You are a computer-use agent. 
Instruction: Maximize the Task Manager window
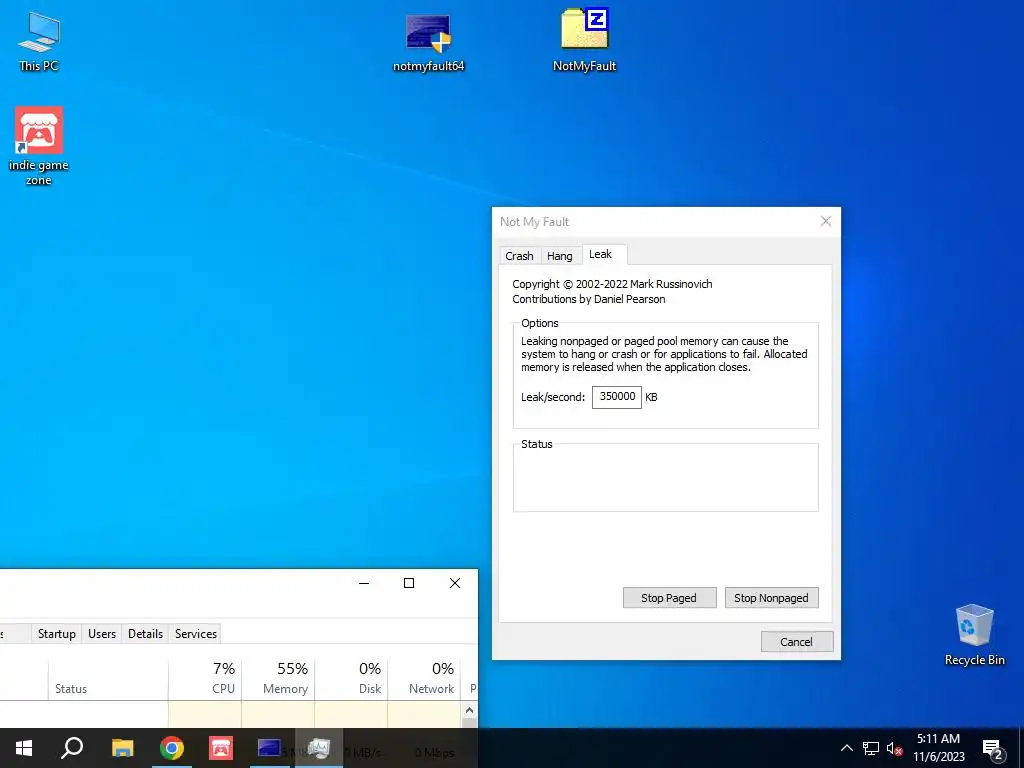pyautogui.click(x=409, y=583)
